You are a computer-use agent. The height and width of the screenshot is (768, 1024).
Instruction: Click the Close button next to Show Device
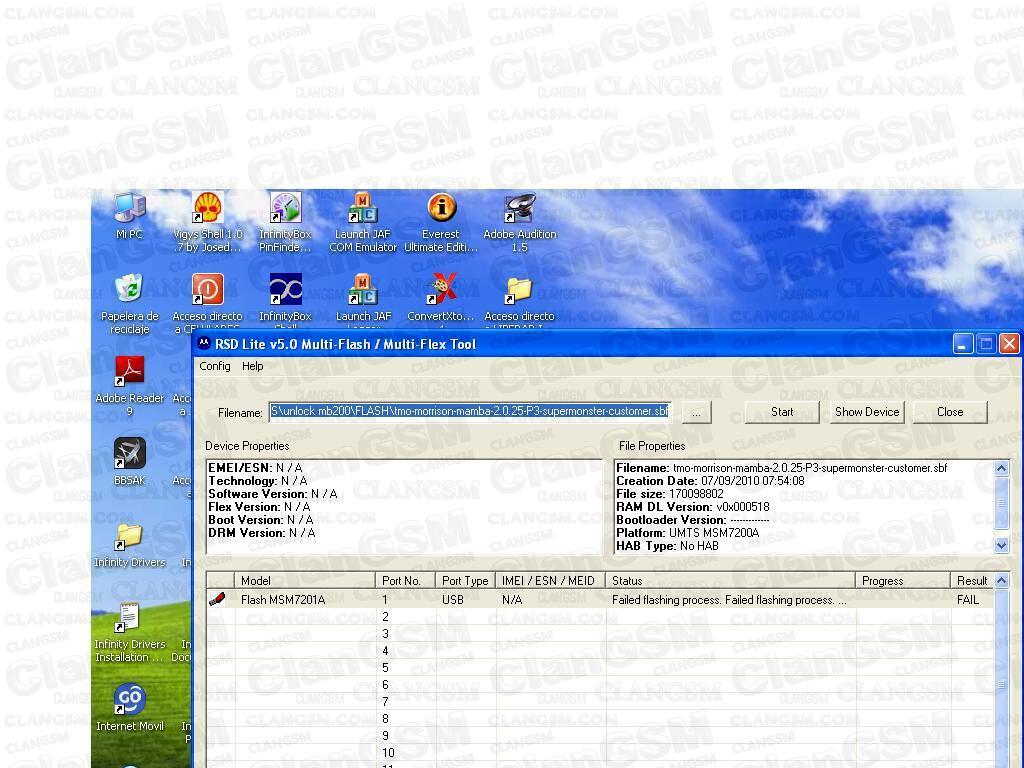tap(950, 412)
